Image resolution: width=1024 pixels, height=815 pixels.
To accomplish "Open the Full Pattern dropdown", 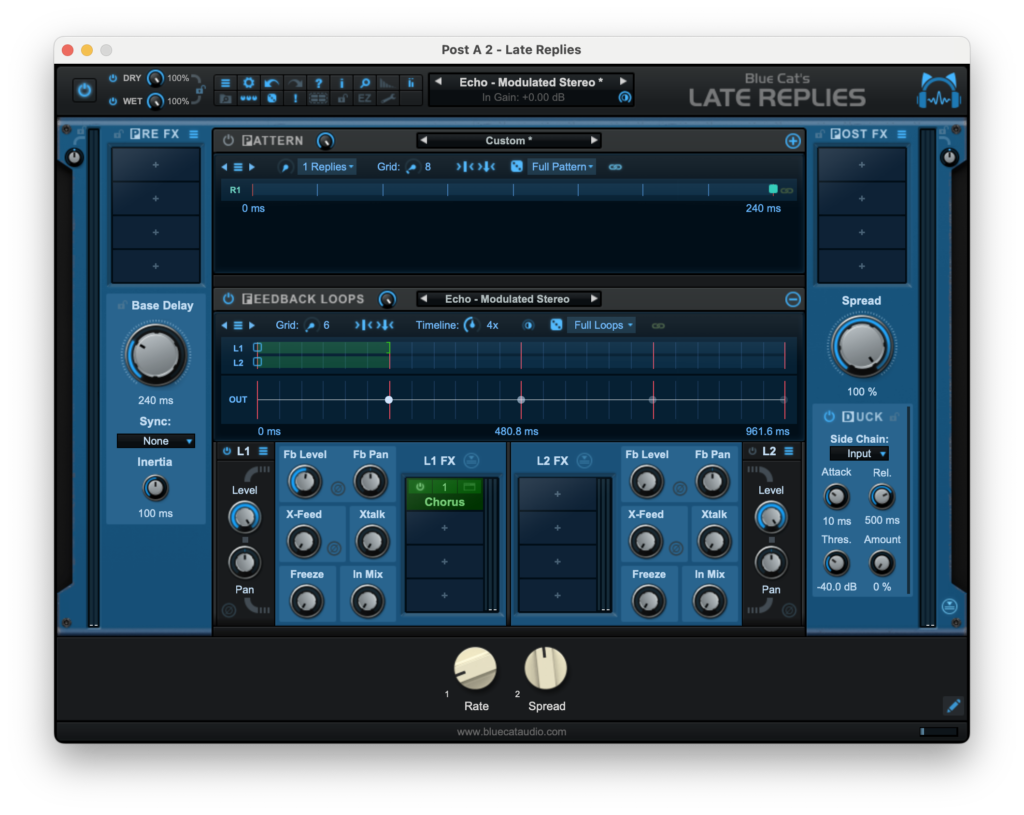I will pyautogui.click(x=562, y=167).
